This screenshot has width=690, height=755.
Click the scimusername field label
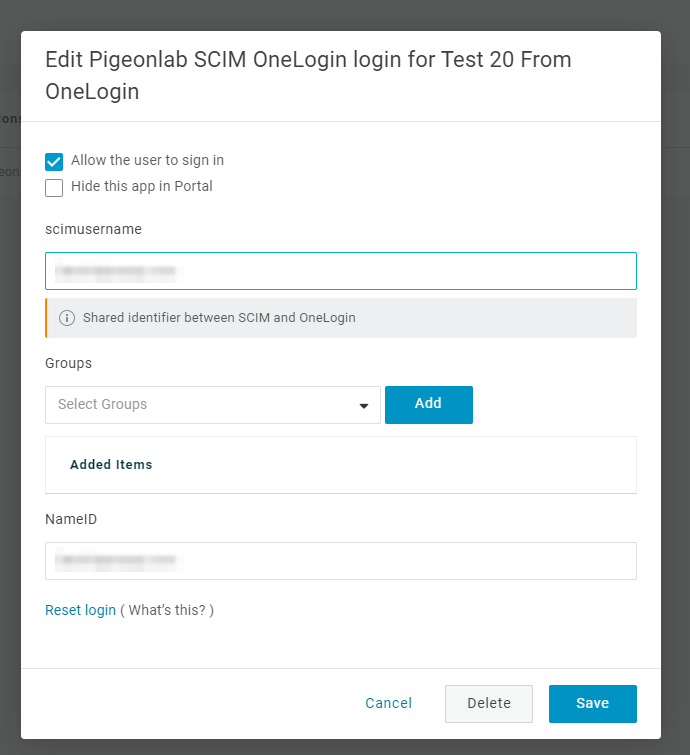(93, 229)
